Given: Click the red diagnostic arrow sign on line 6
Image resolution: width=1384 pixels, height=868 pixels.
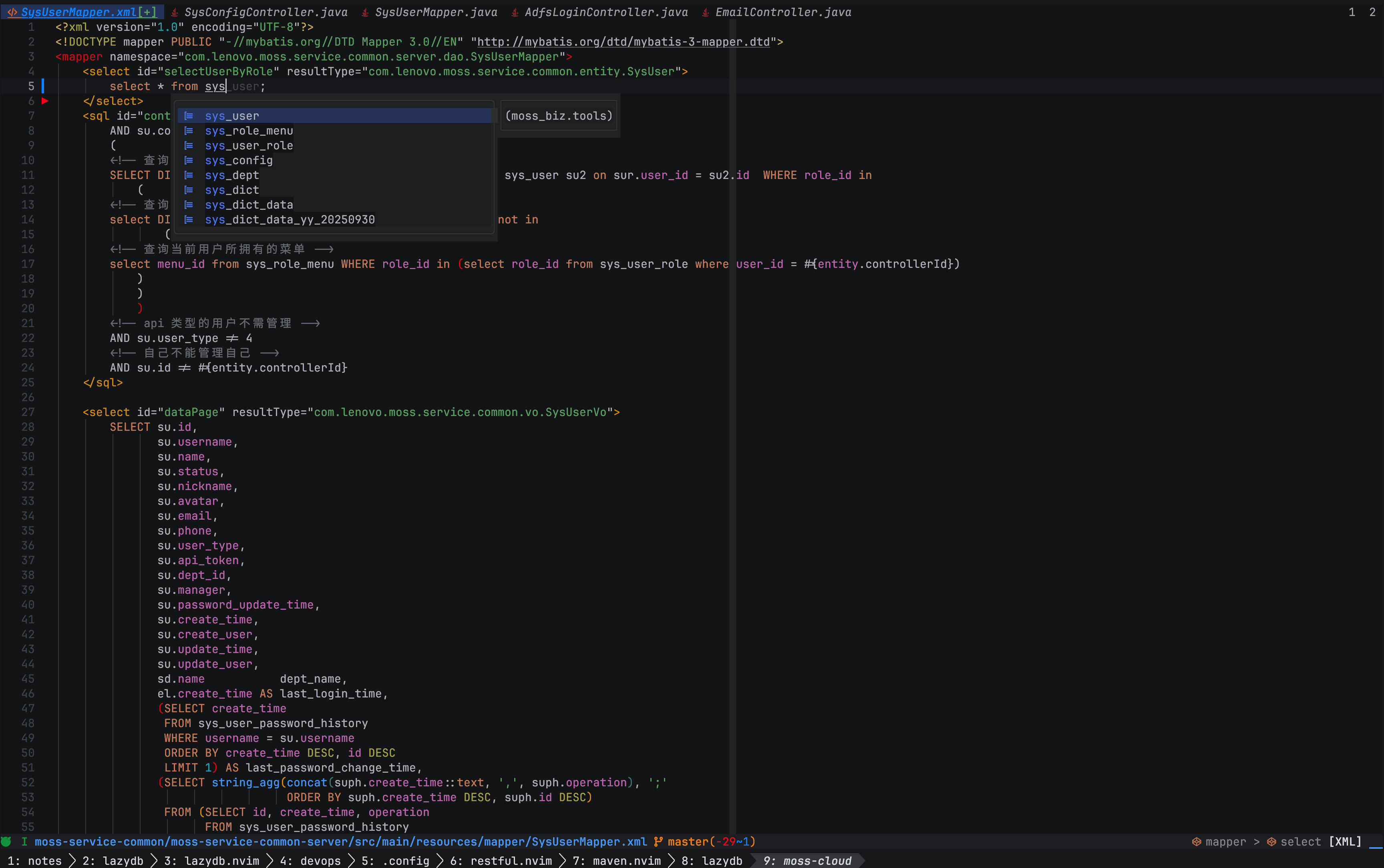Looking at the screenshot, I should pos(45,101).
